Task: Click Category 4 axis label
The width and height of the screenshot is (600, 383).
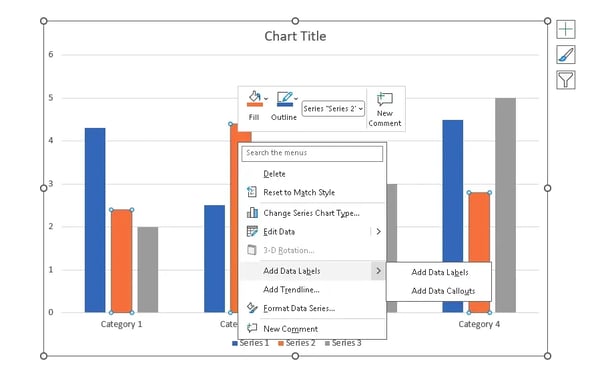Action: (479, 324)
